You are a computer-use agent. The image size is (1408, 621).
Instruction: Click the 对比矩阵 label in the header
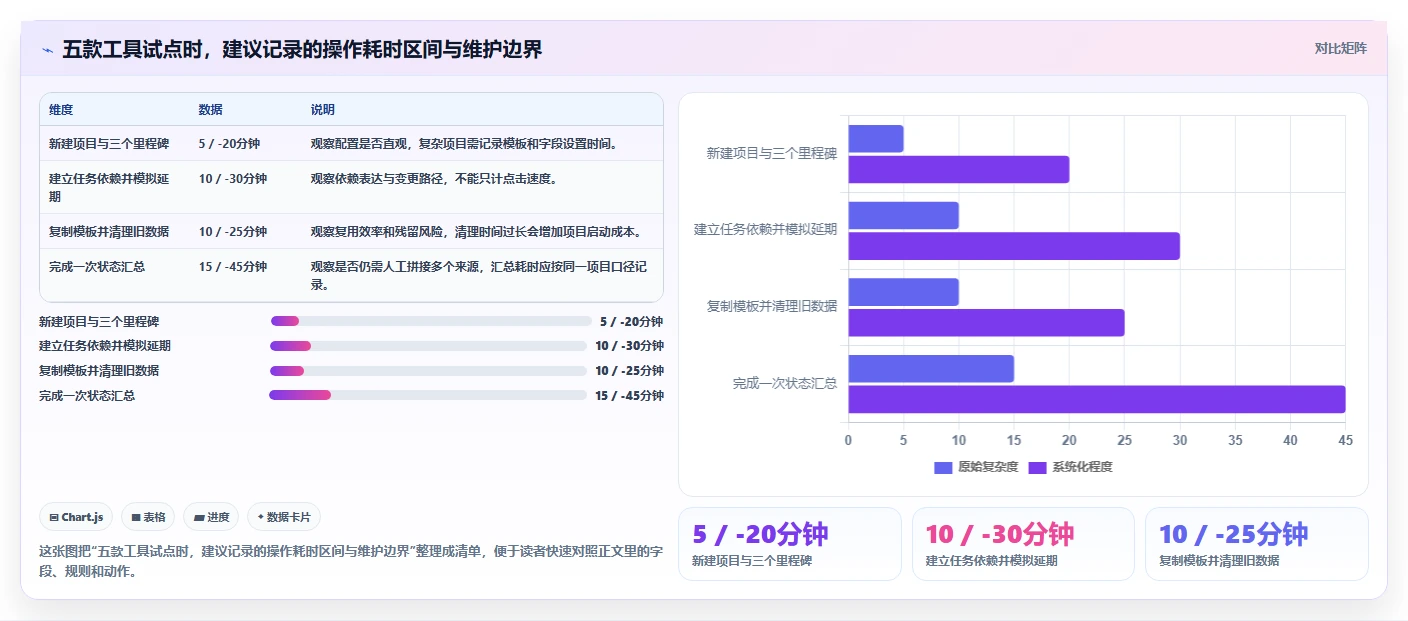pyautogui.click(x=1340, y=48)
